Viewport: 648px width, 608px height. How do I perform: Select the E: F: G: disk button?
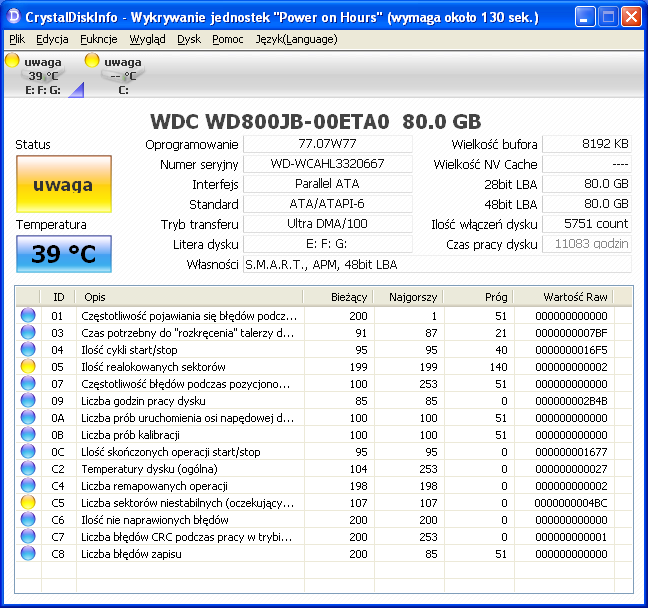click(x=43, y=75)
